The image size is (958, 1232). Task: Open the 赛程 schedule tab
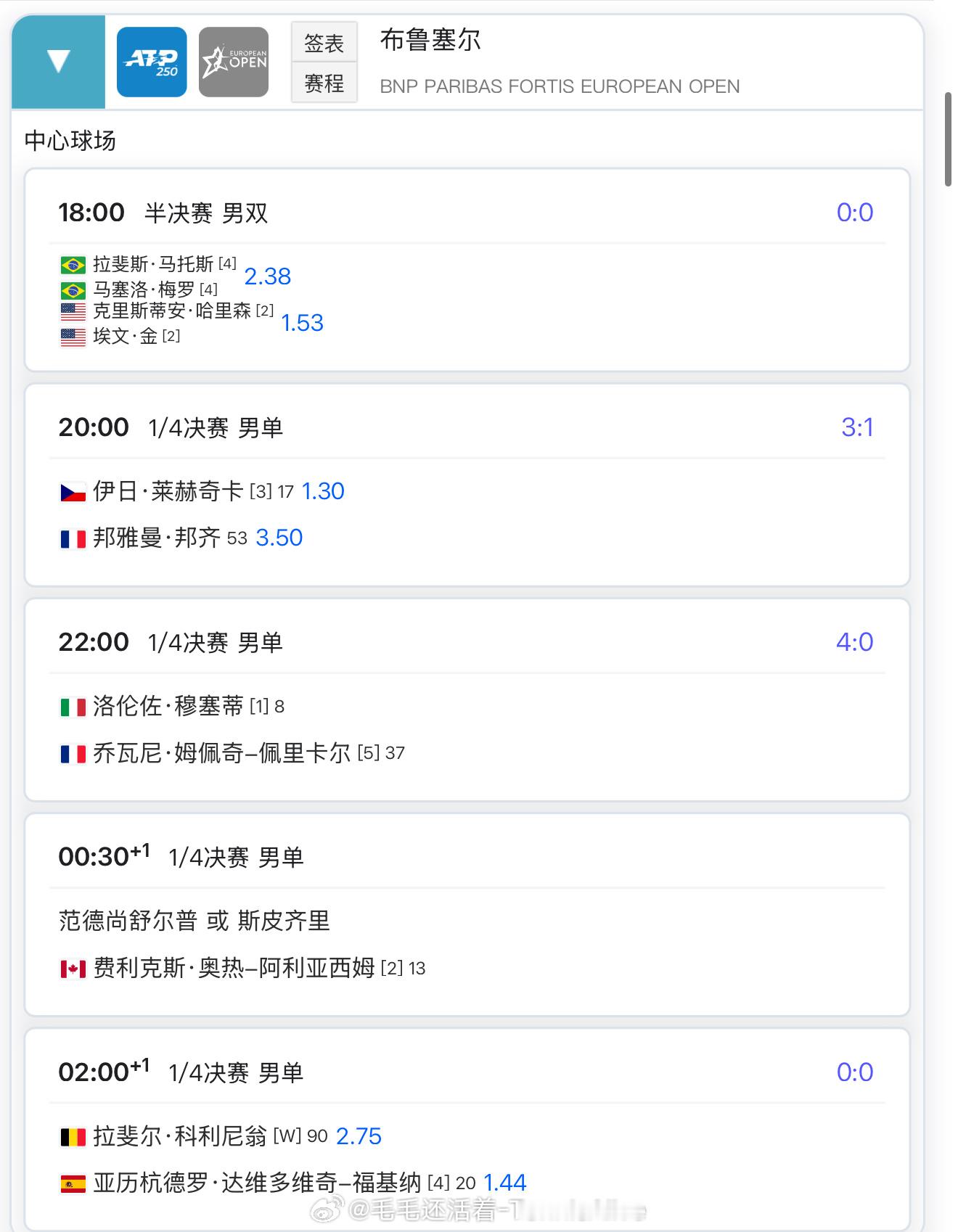(x=324, y=83)
